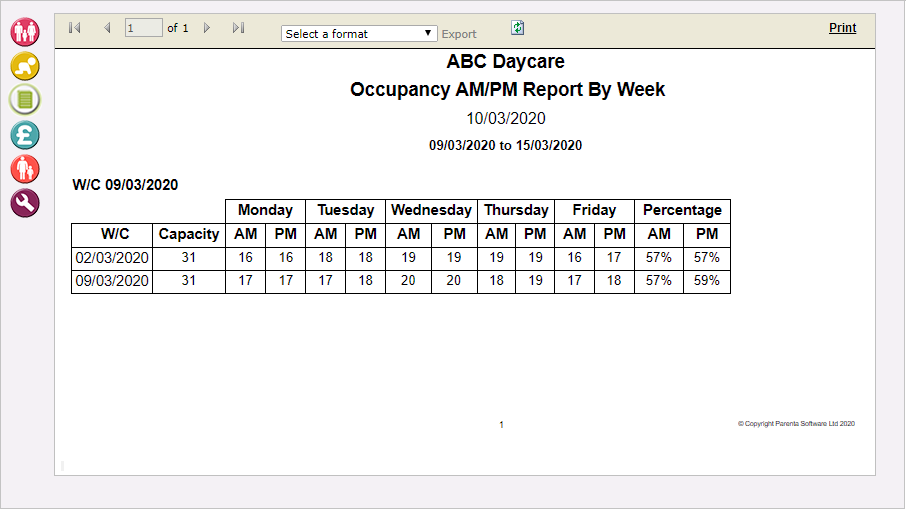Click the dropdown arrow of format selector
This screenshot has width=906, height=510.
[x=428, y=33]
